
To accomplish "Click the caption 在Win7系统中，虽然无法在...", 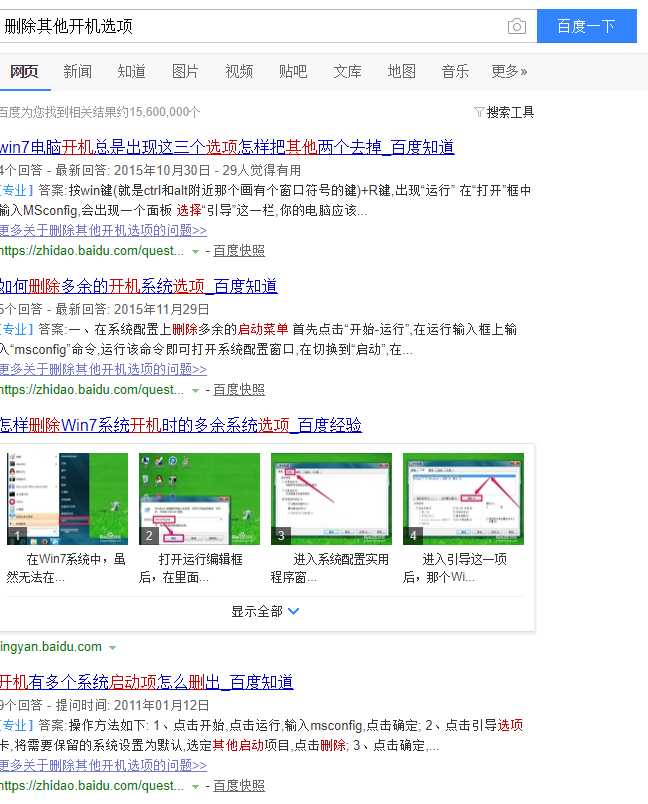I will point(67,568).
